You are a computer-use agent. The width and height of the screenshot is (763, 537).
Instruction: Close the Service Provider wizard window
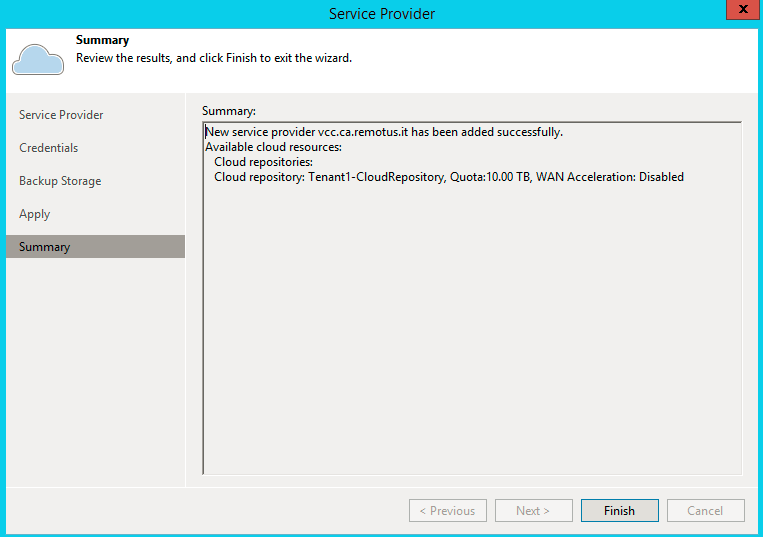point(743,9)
